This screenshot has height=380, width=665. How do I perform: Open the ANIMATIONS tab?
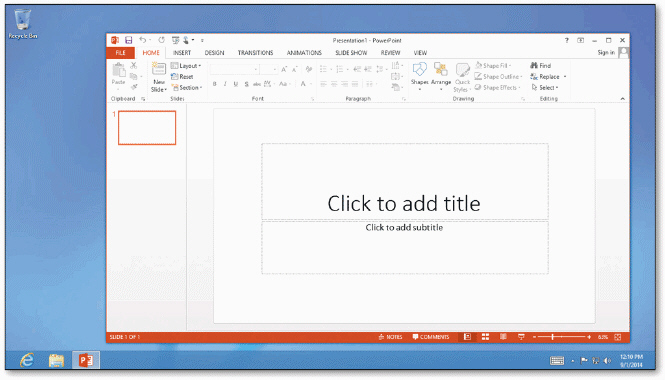pos(304,53)
